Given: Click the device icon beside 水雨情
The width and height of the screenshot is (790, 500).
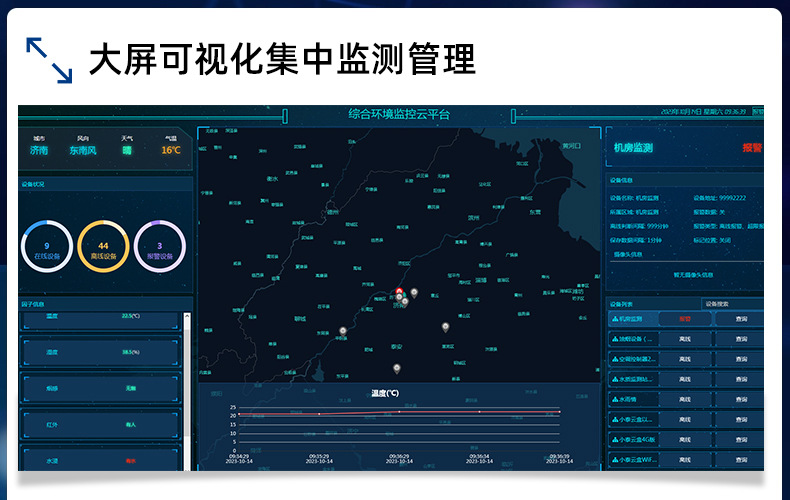Looking at the screenshot, I should pos(615,400).
